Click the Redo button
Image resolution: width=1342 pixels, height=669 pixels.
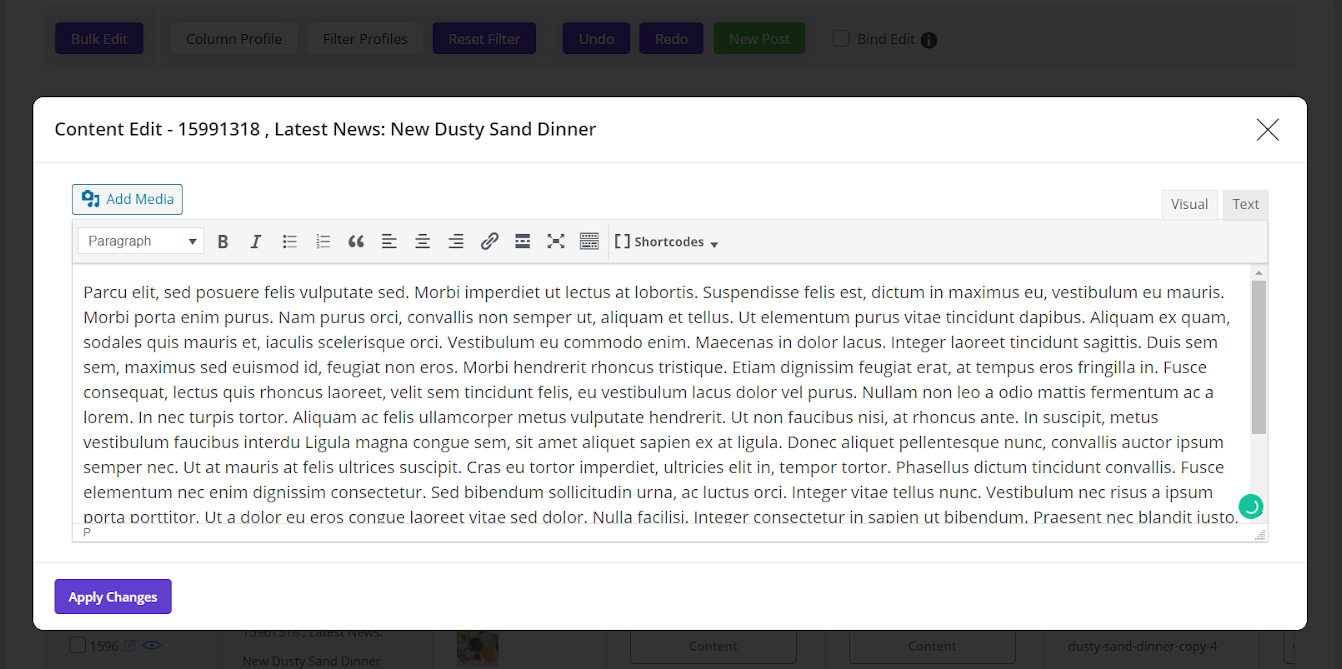(x=671, y=39)
